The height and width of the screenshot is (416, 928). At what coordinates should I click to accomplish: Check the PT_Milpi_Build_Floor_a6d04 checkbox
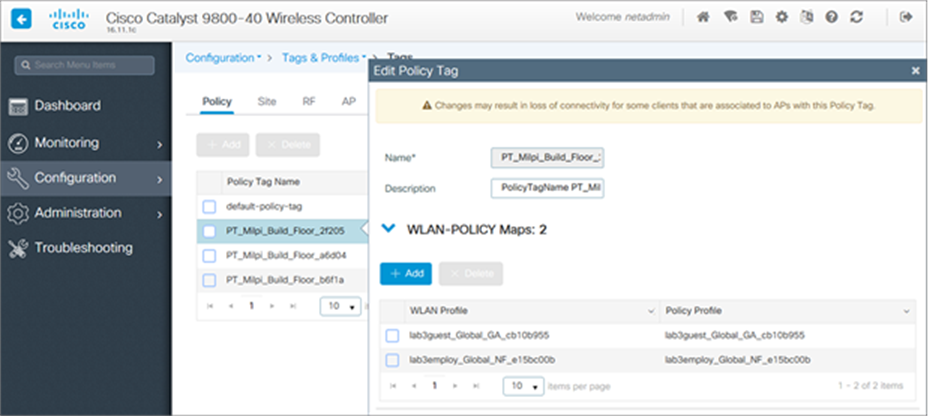tap(209, 256)
